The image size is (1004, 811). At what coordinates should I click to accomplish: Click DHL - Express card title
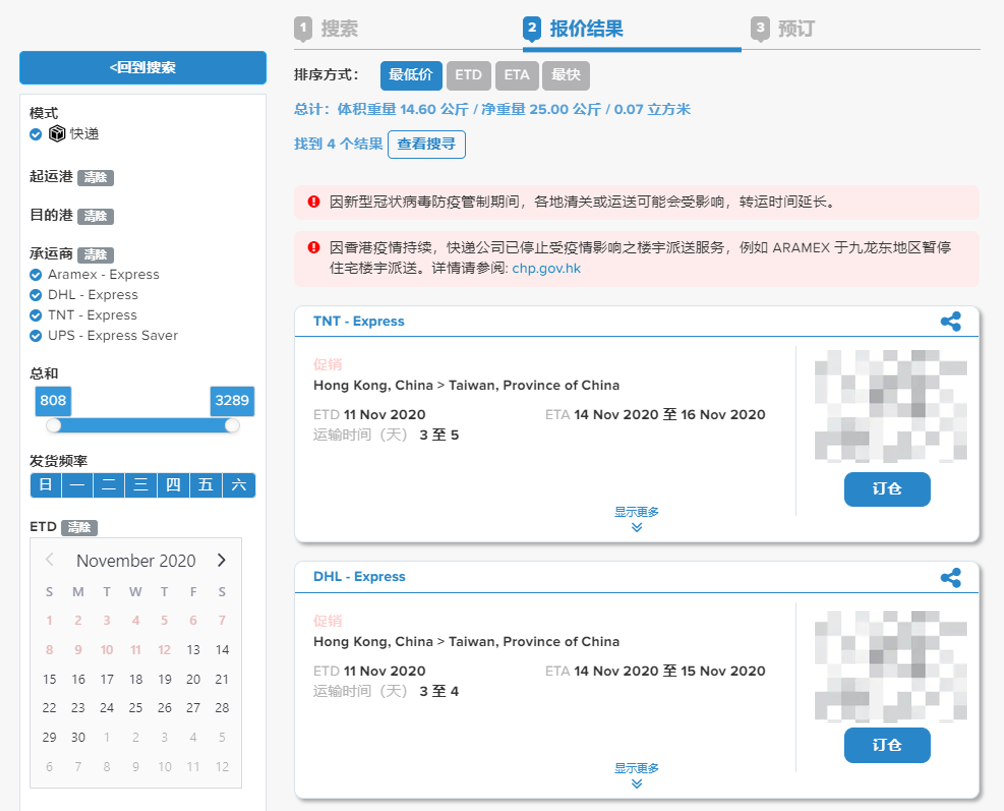pos(359,577)
